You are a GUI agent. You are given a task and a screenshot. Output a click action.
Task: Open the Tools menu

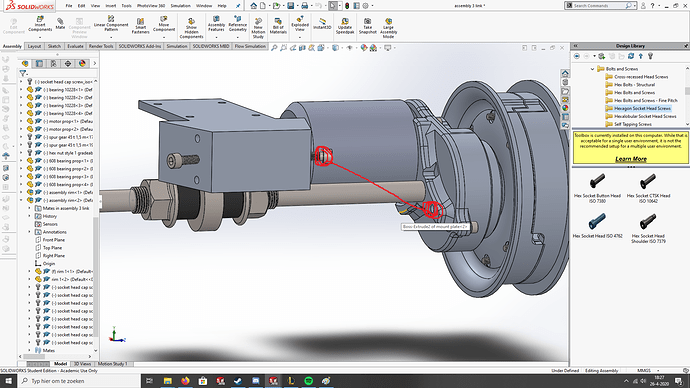(126, 6)
